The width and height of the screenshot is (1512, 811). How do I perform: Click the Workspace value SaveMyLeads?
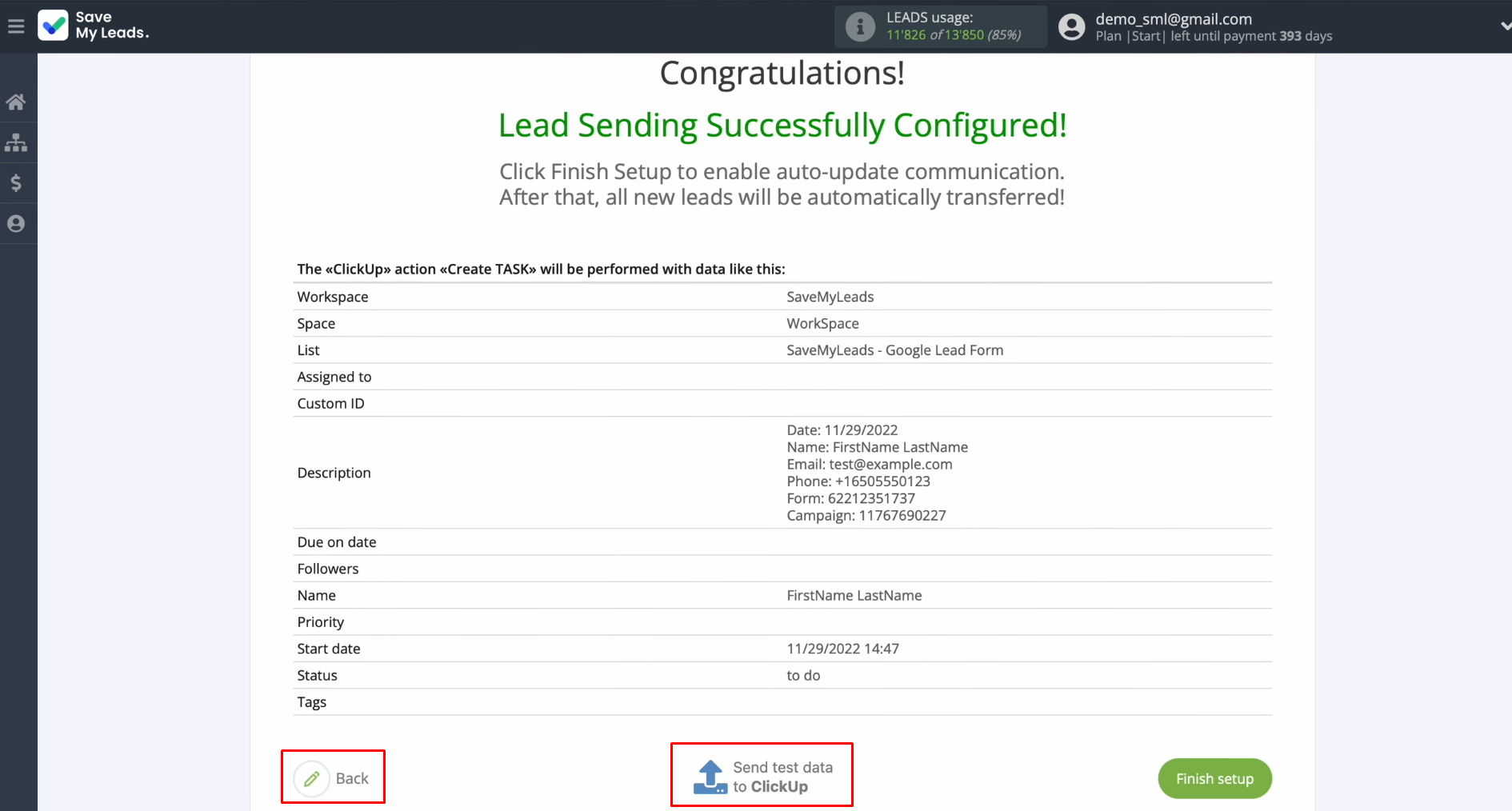click(830, 297)
